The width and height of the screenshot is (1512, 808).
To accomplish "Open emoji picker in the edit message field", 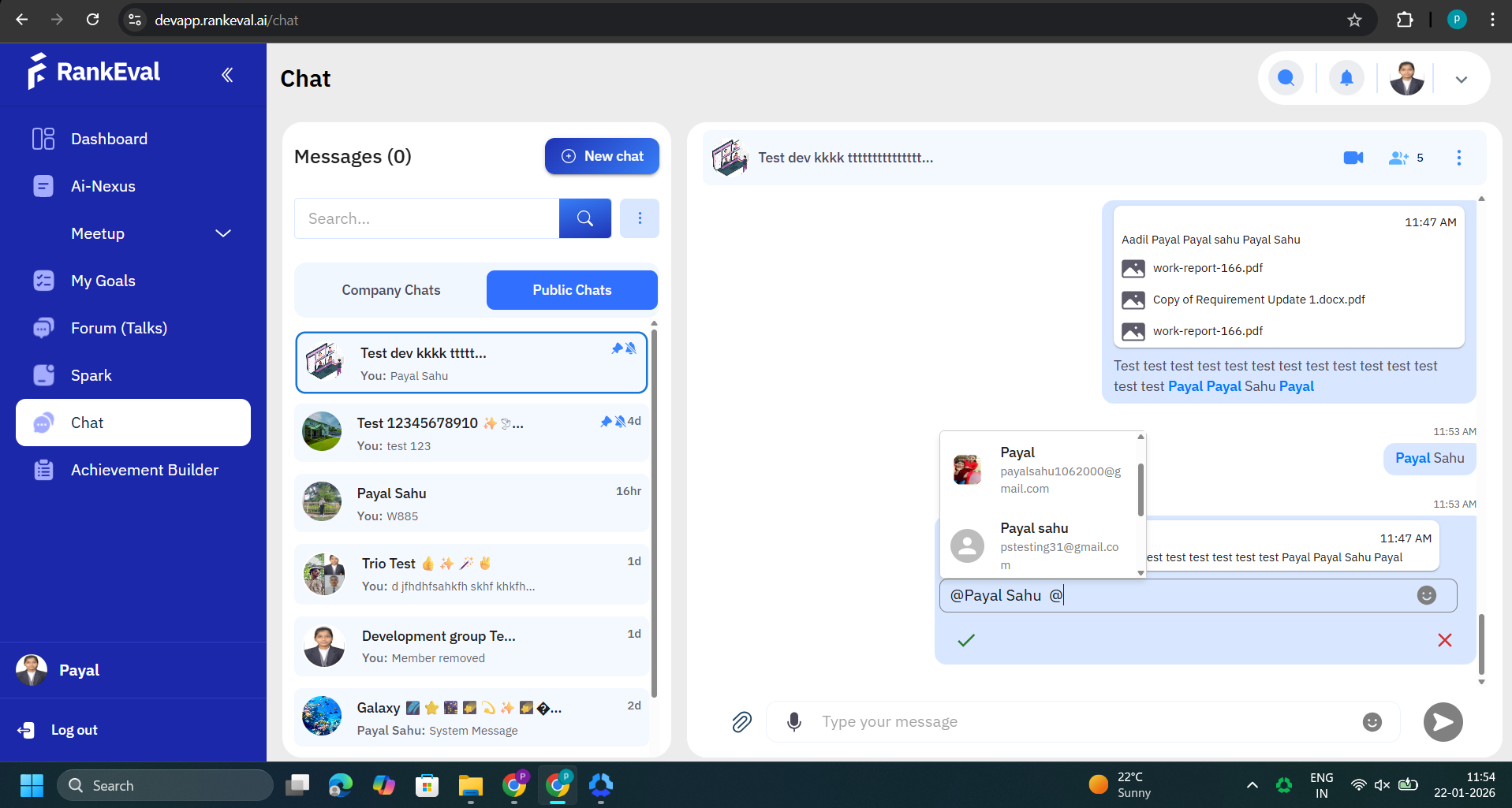I will (1426, 595).
